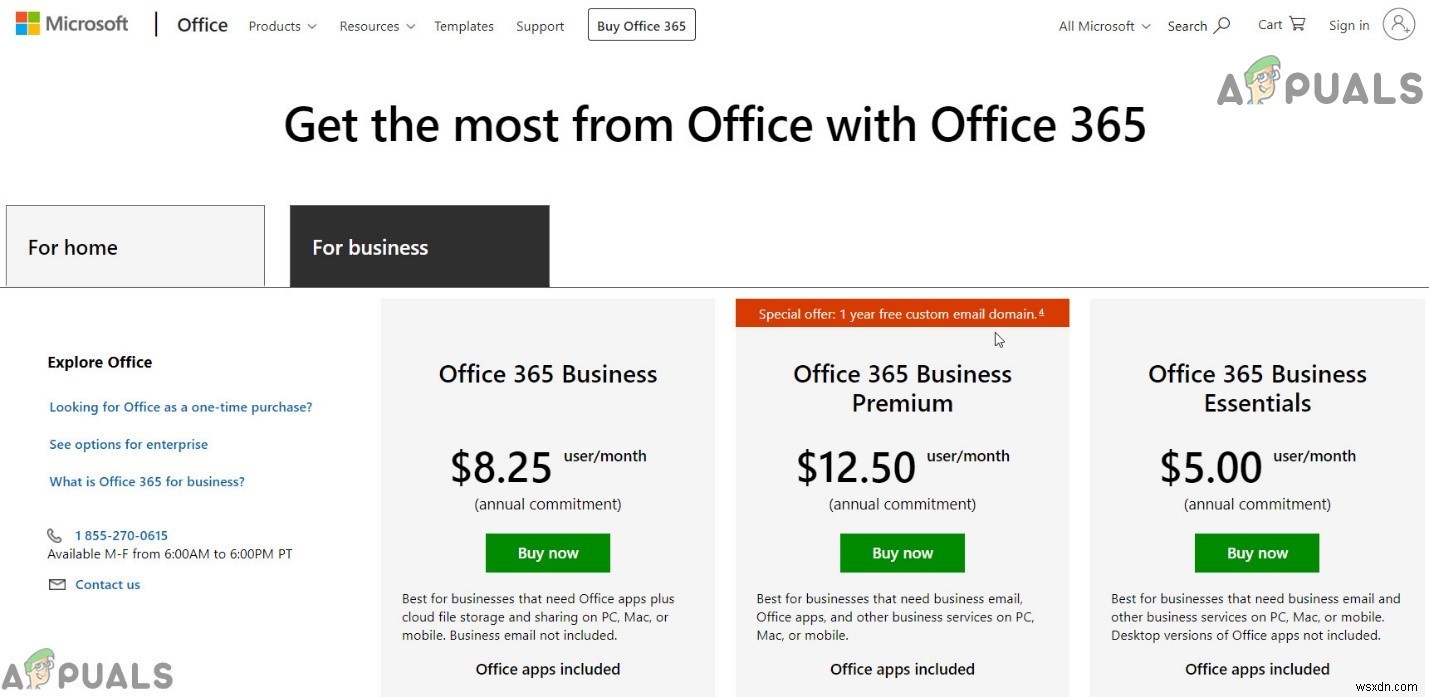
Task: Click the phone icon next to 1 855-270-0615
Action: pos(56,535)
